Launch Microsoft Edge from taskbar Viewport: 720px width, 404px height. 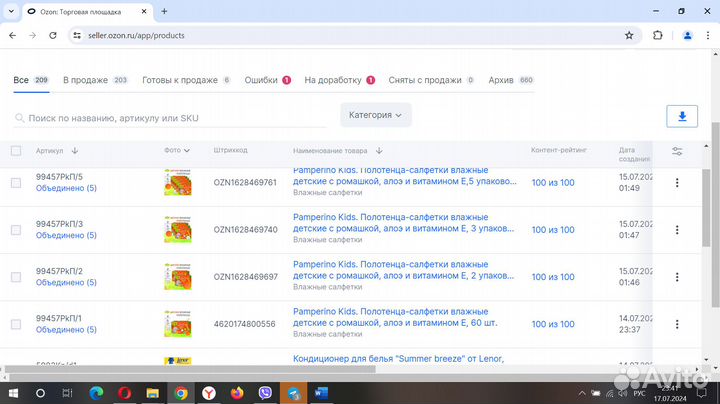pos(96,393)
